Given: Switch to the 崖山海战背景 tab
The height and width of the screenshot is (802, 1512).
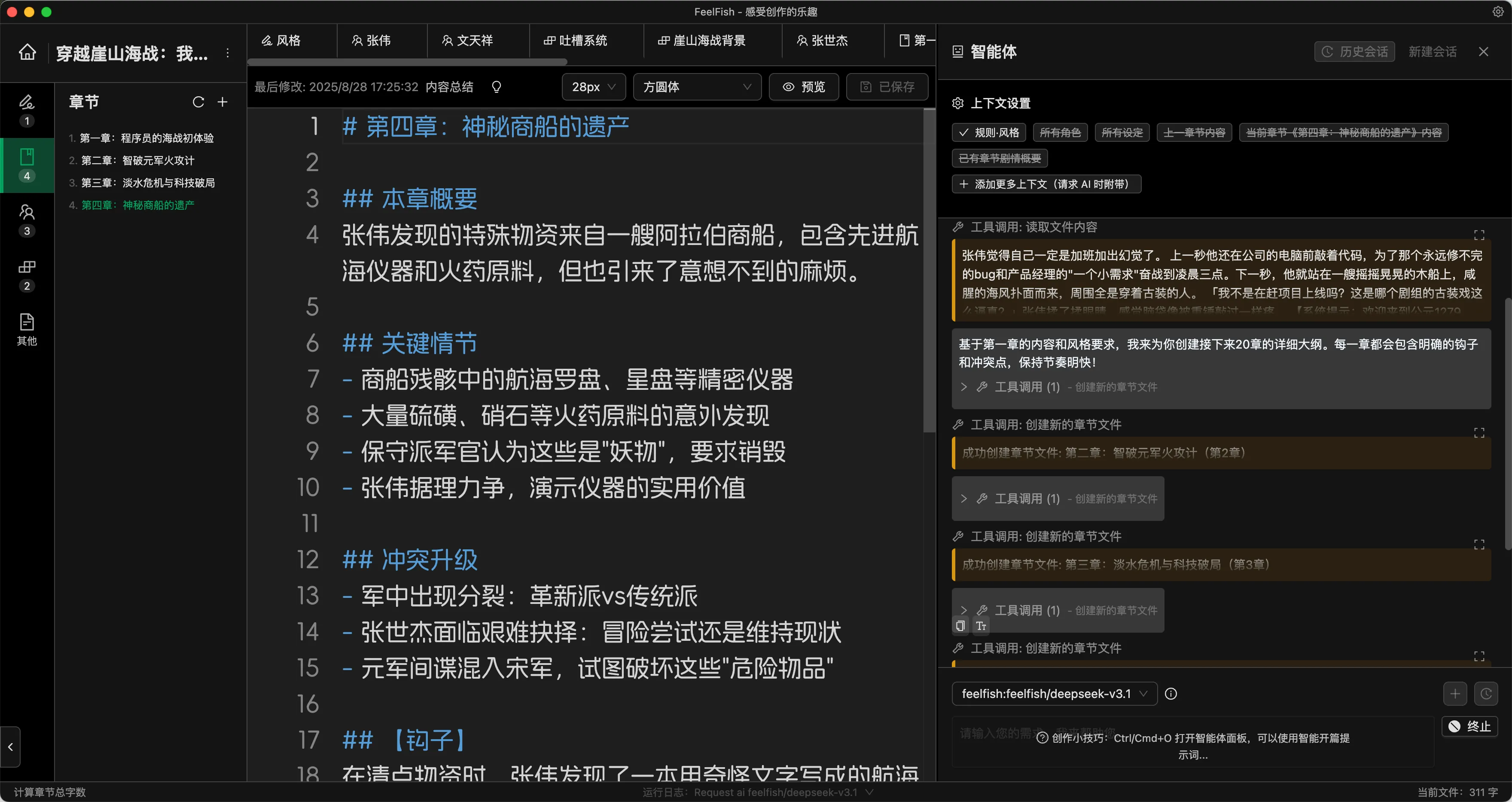Looking at the screenshot, I should click(702, 40).
